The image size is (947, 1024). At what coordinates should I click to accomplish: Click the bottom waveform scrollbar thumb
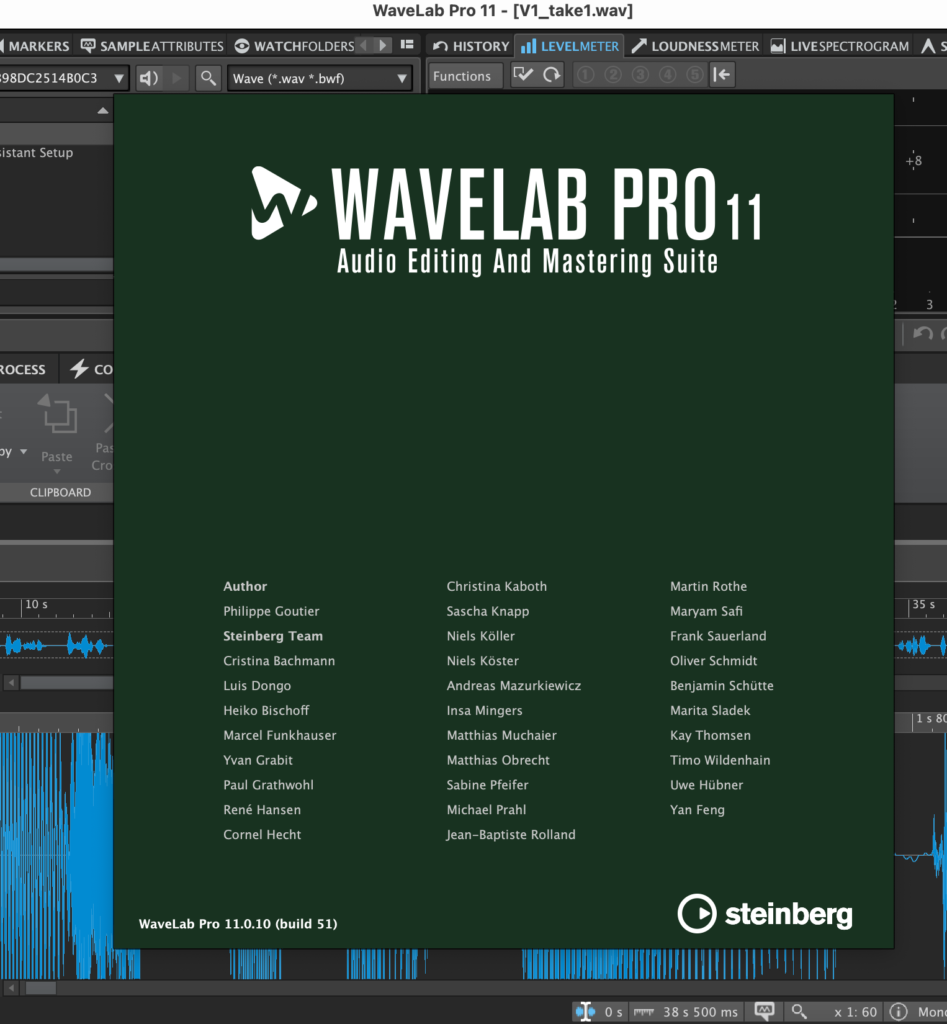pos(40,988)
